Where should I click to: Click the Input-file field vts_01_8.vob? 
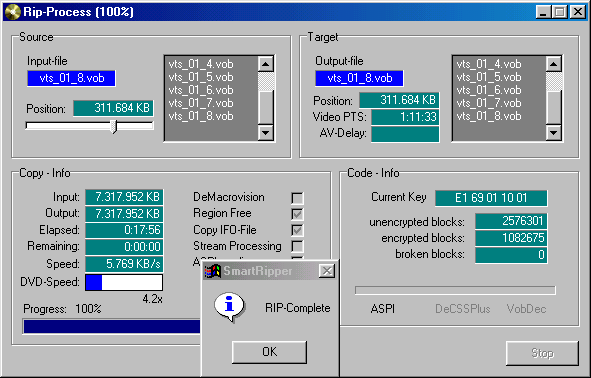pos(71,78)
